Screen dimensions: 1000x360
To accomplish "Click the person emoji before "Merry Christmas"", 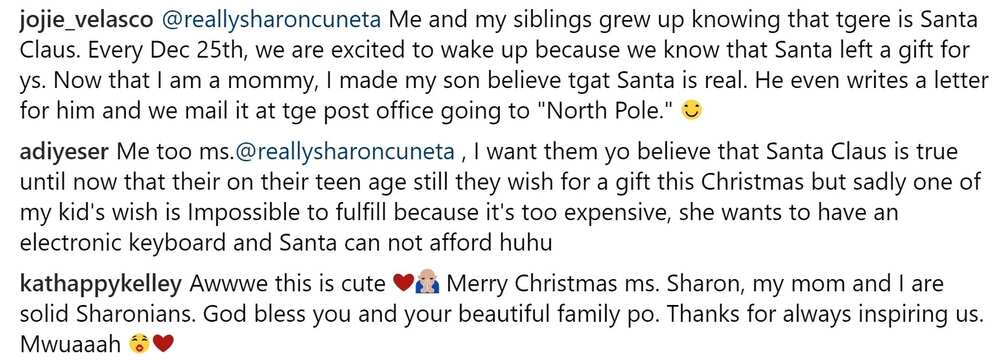I will 426,285.
